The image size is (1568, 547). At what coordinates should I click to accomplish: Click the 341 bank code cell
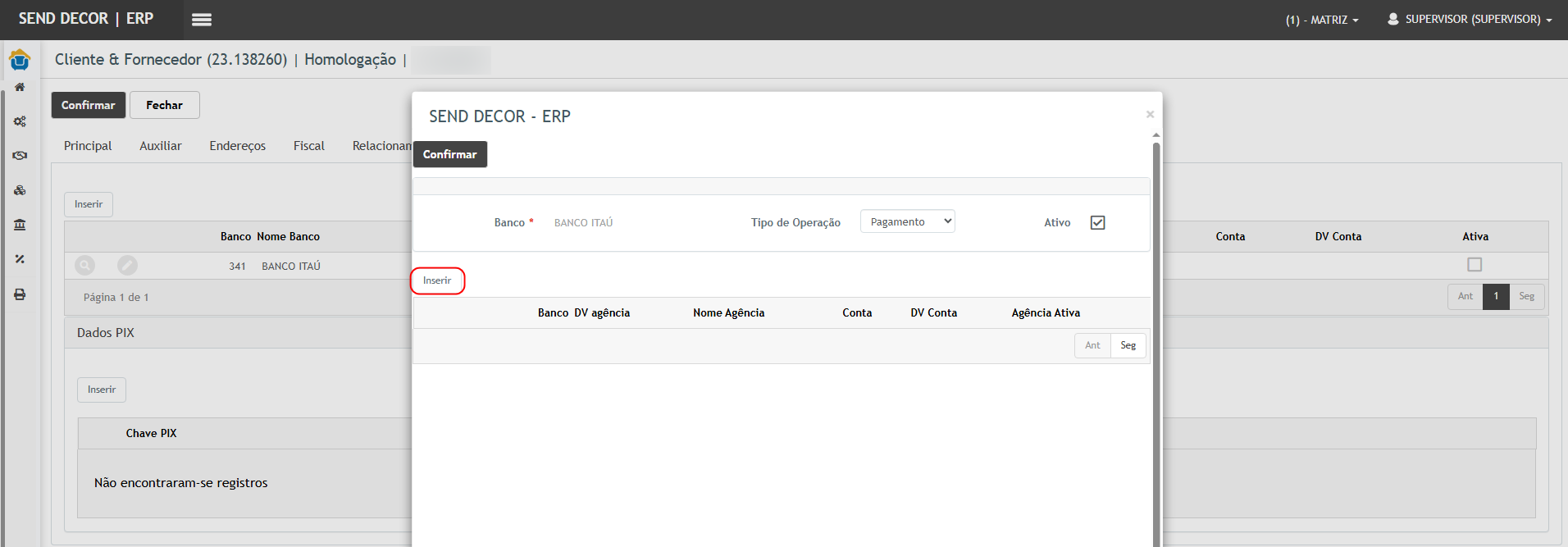tap(238, 267)
